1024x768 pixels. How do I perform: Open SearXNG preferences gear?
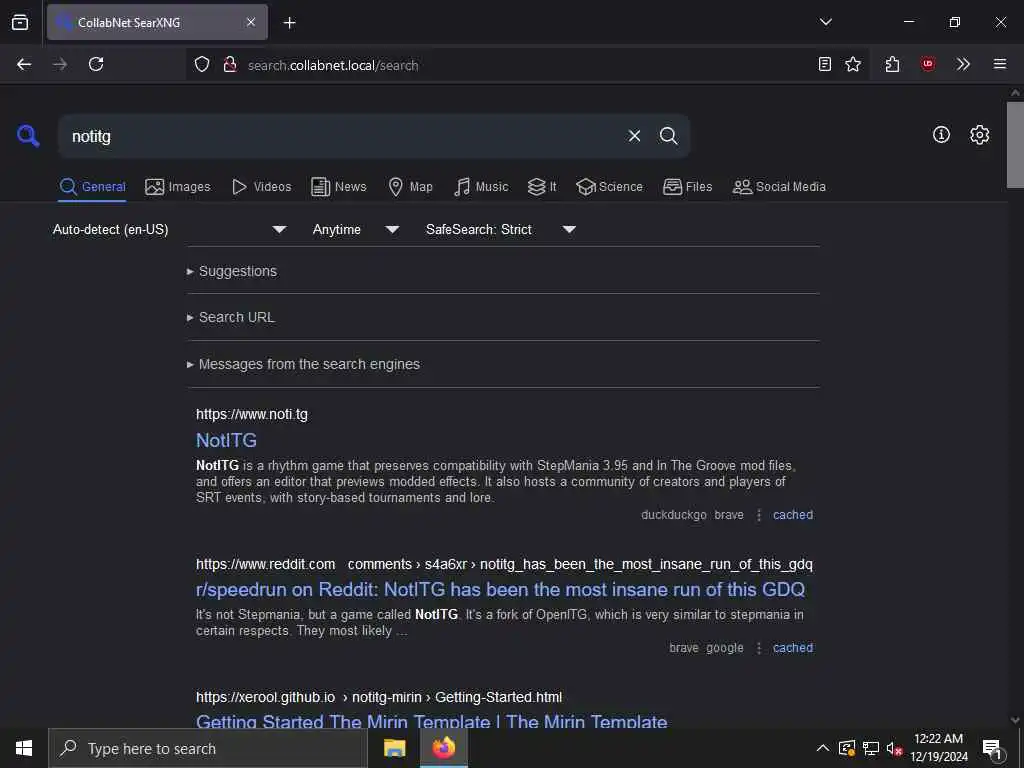[x=979, y=135]
